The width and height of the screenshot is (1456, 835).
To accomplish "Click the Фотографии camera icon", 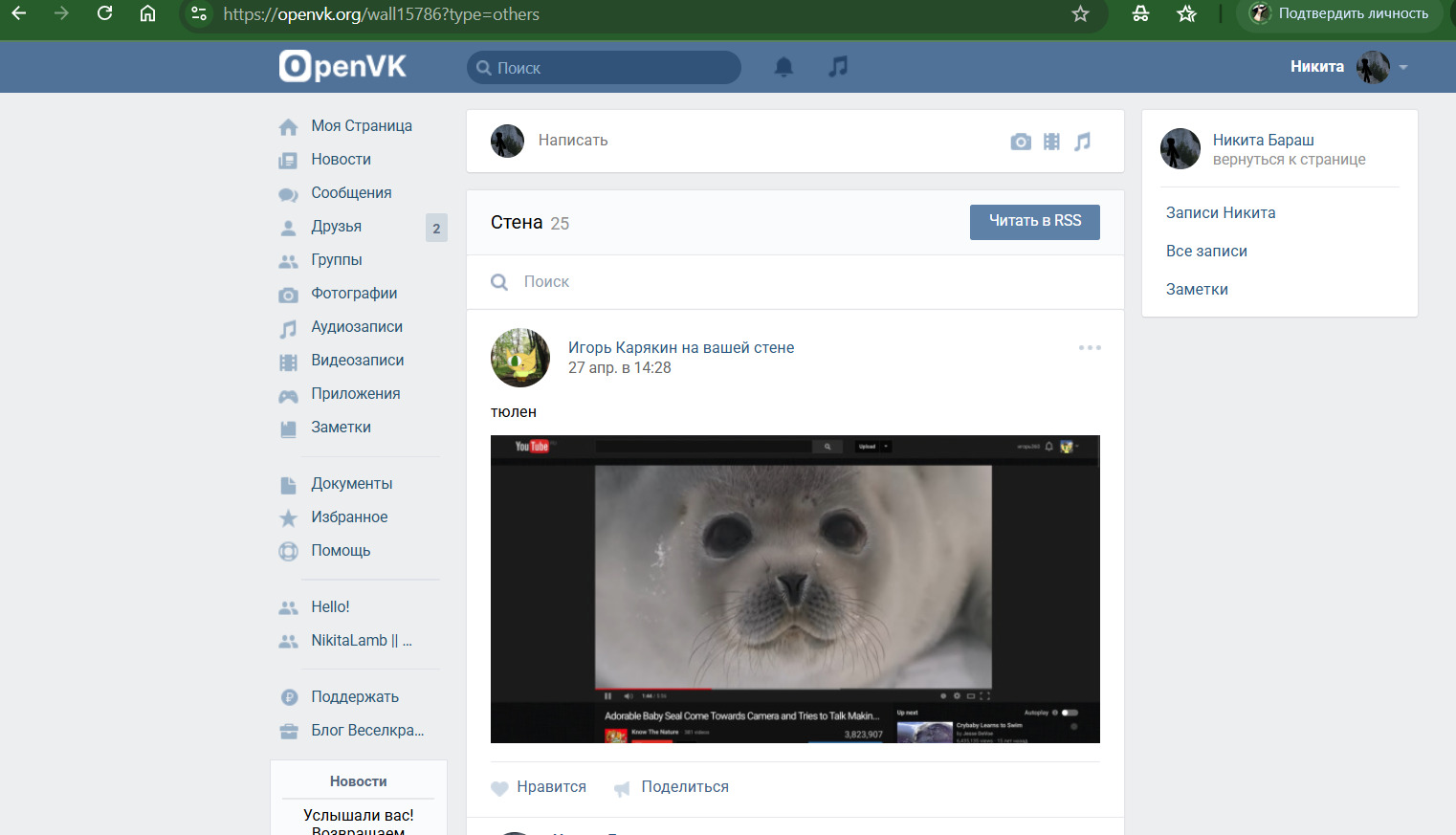I will [288, 295].
